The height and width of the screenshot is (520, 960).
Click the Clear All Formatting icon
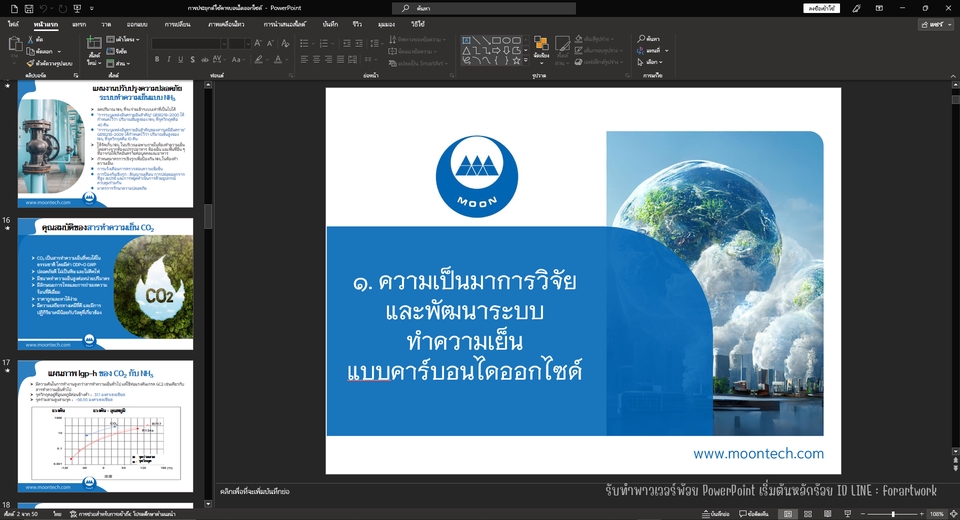click(x=285, y=43)
